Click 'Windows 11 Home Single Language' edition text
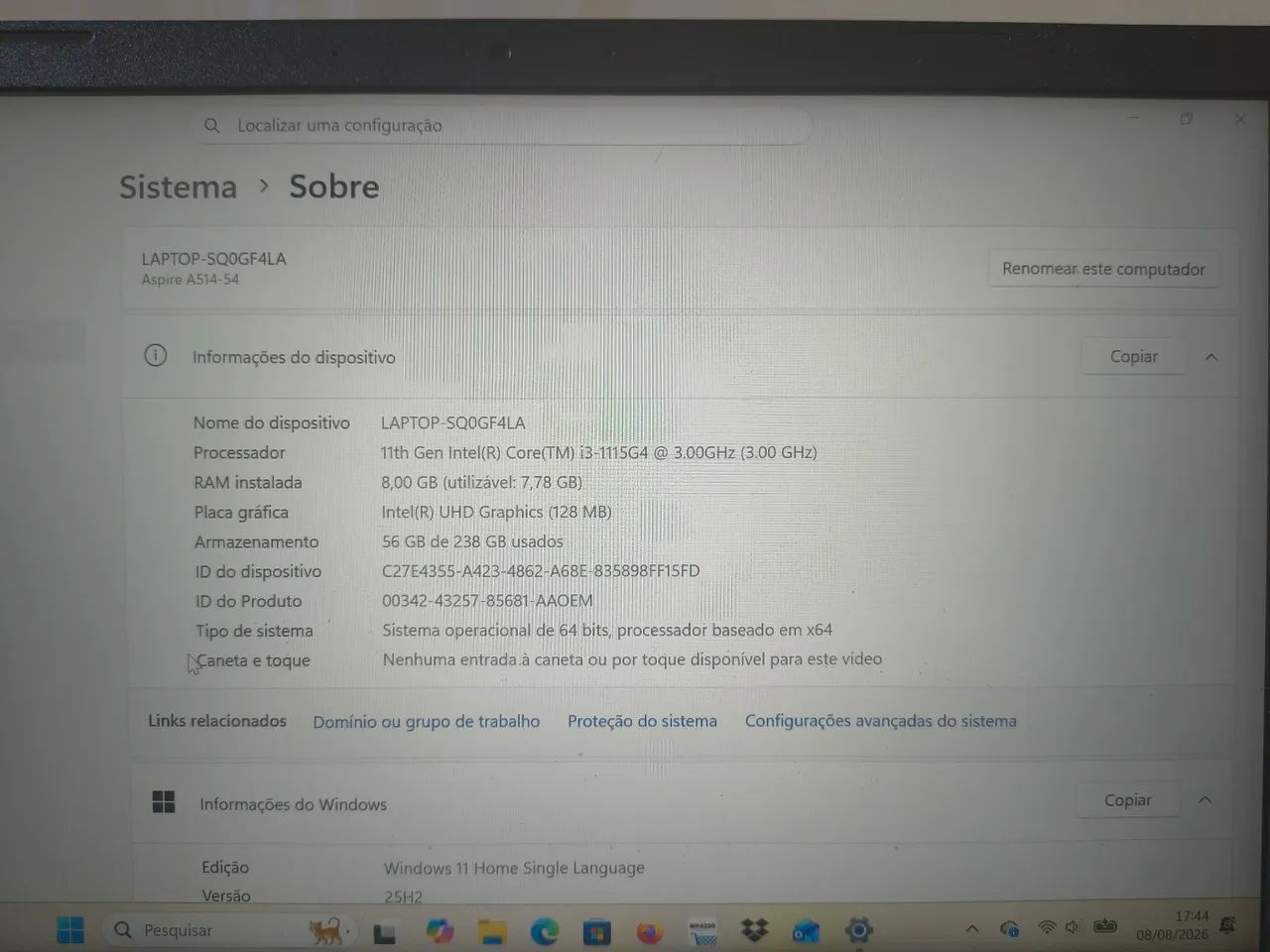The width and height of the screenshot is (1270, 952). [514, 868]
